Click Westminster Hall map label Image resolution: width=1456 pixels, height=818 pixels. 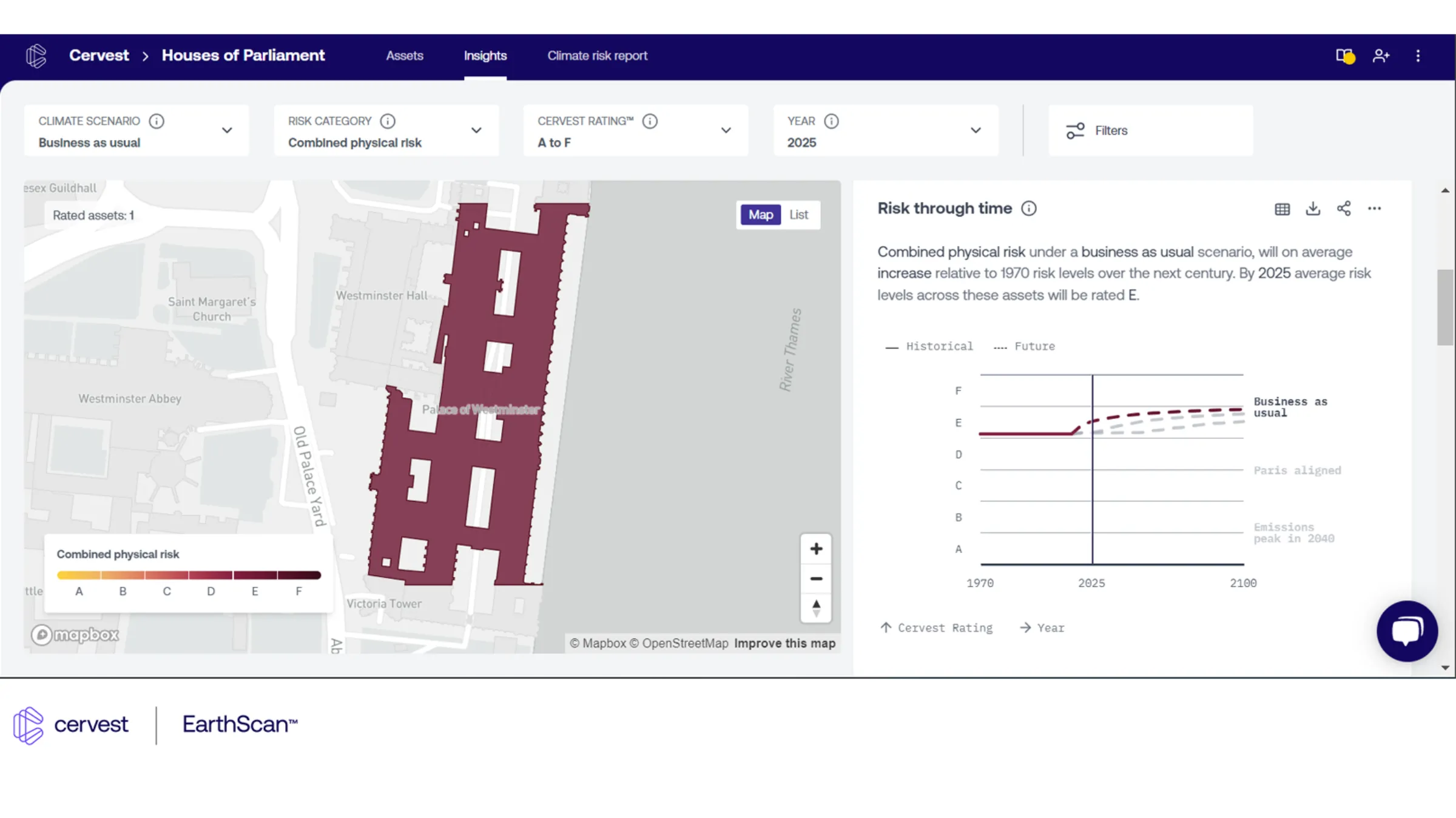382,295
